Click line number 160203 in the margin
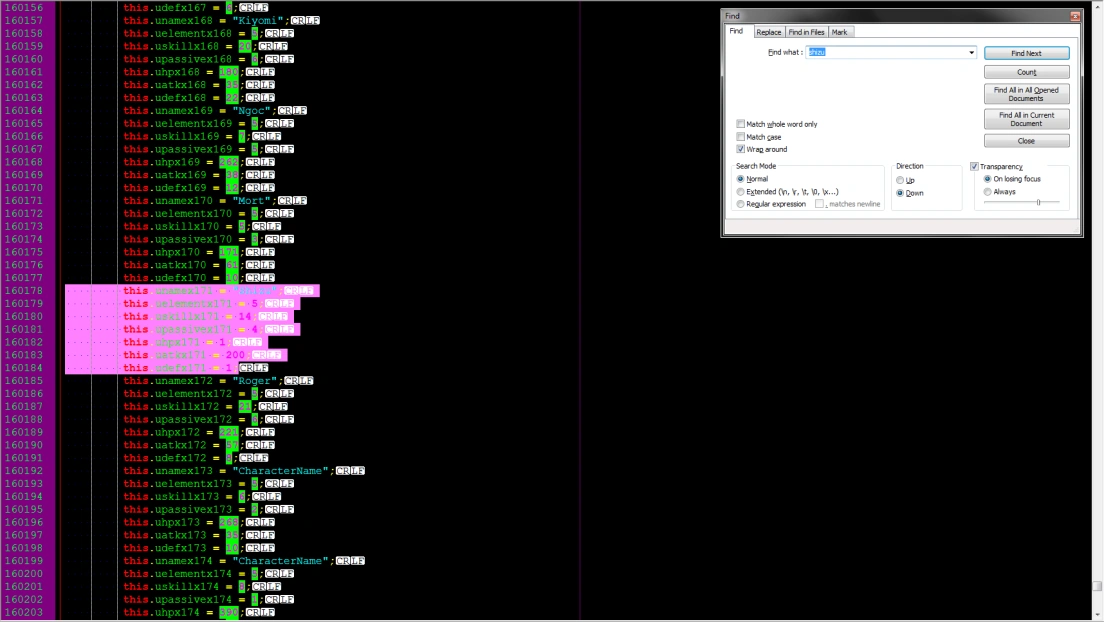1104x622 pixels. [23, 613]
